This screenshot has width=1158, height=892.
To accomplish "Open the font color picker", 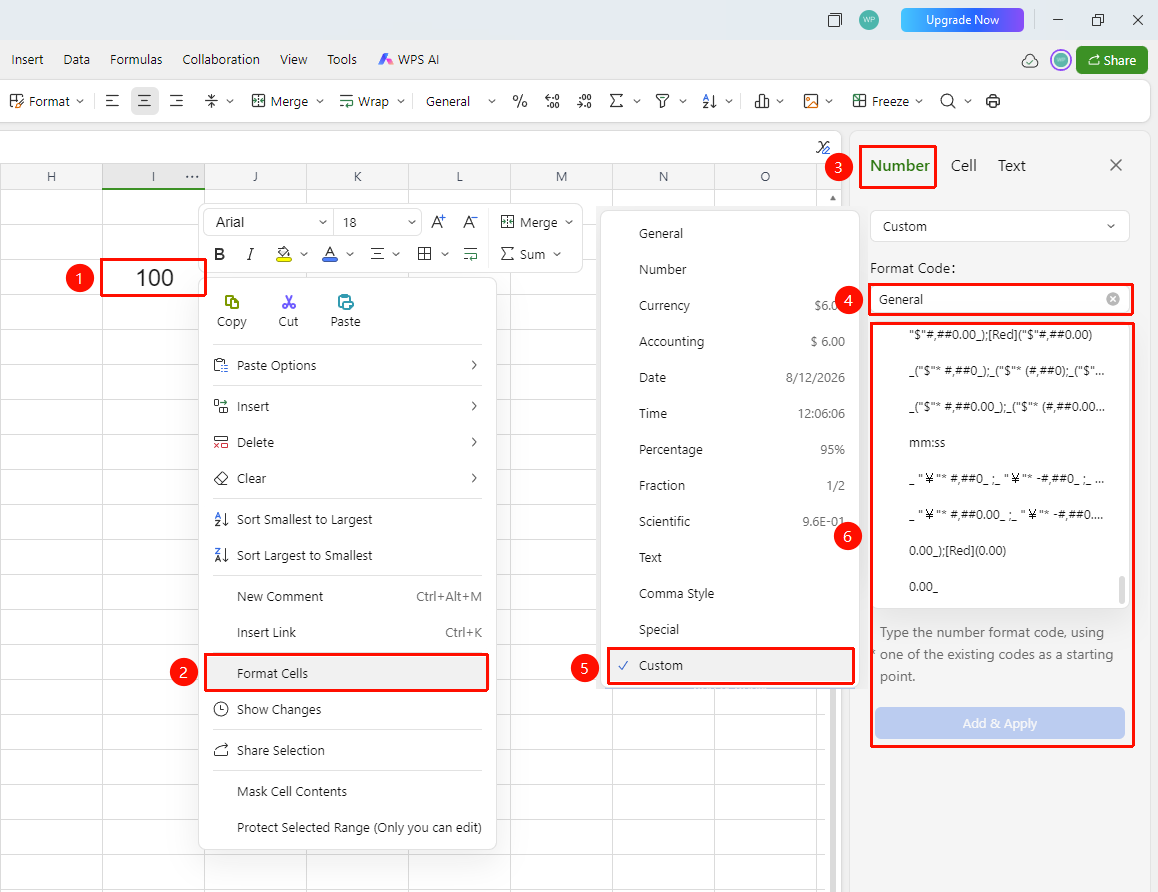I will pyautogui.click(x=330, y=254).
